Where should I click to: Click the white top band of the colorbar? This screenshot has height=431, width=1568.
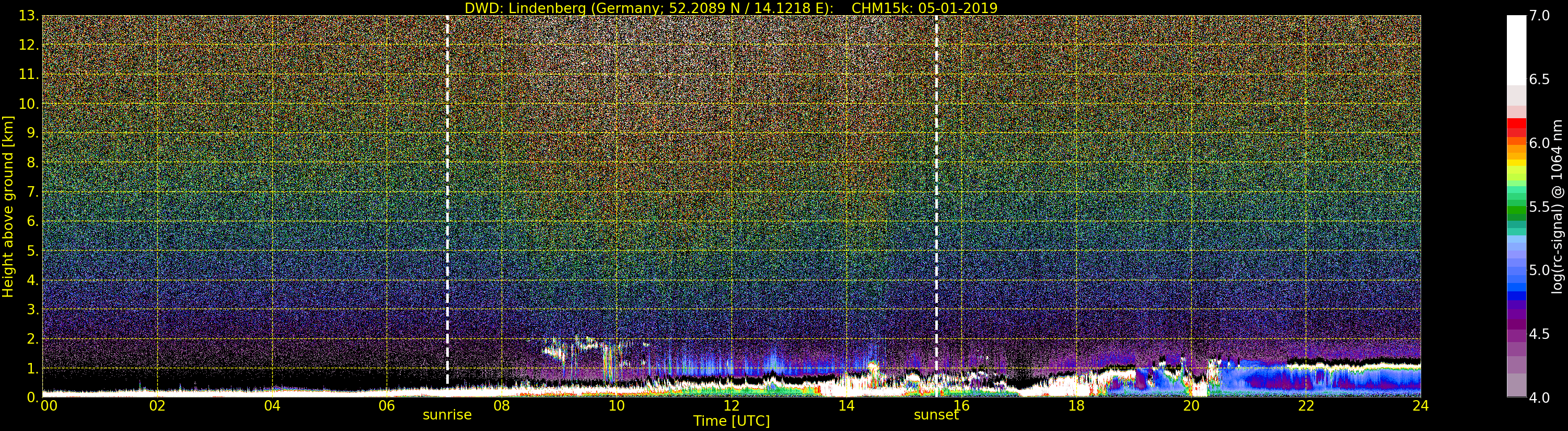tap(1516, 50)
